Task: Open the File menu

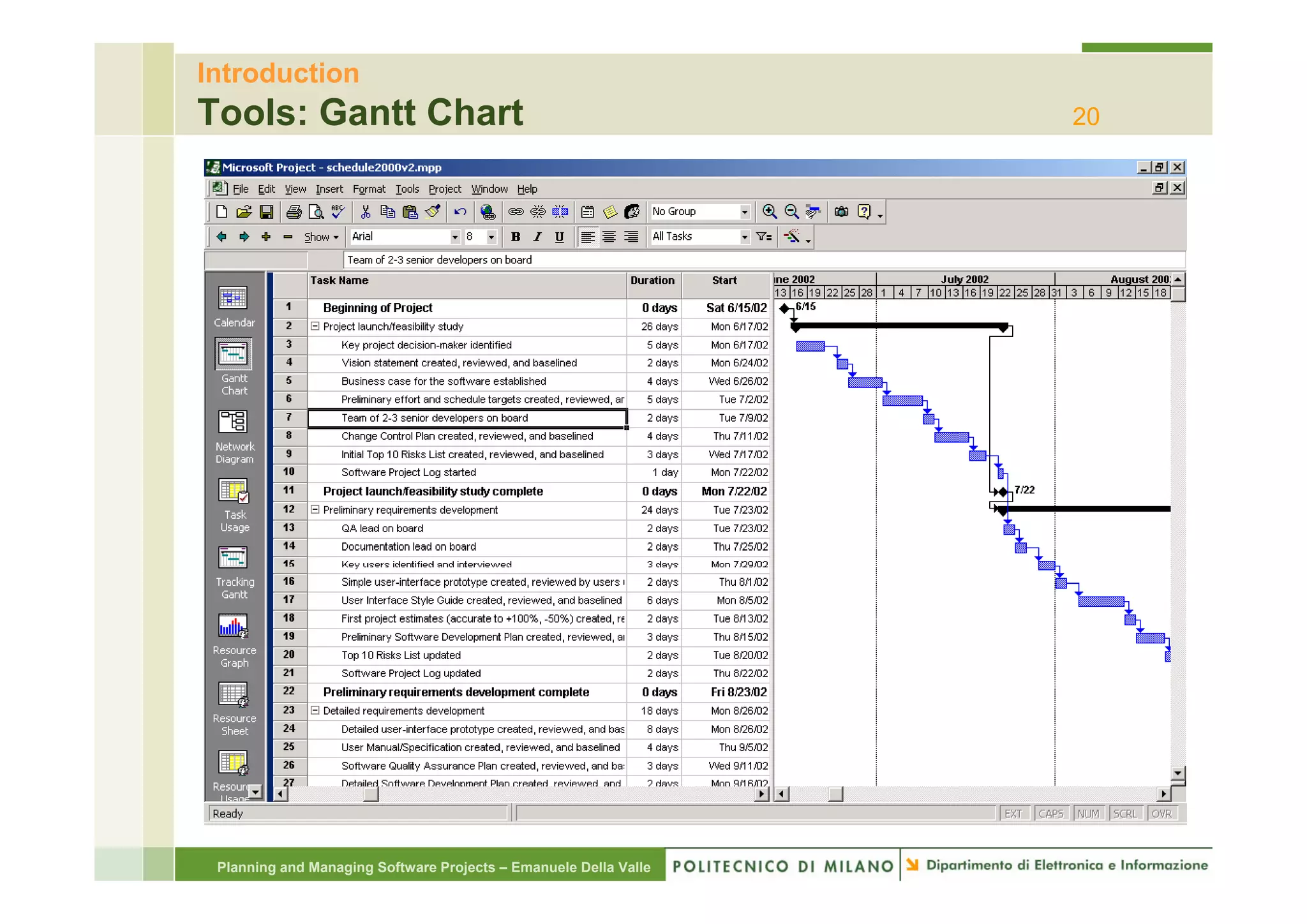Action: click(x=241, y=189)
